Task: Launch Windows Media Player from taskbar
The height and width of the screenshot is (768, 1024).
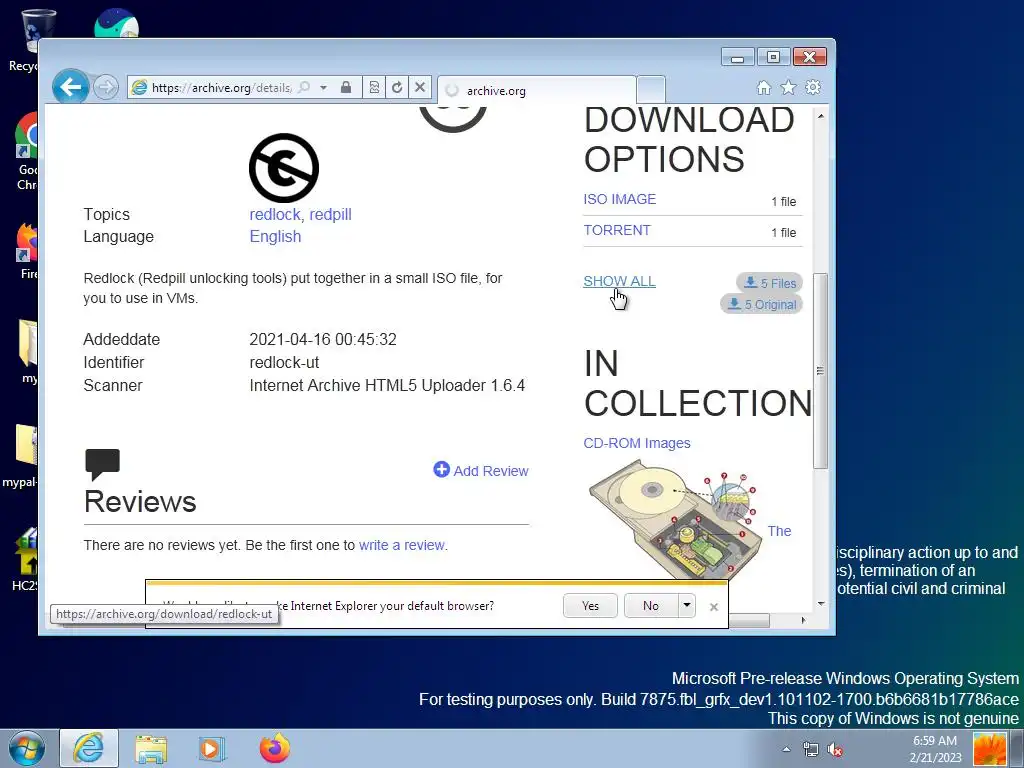Action: point(212,749)
